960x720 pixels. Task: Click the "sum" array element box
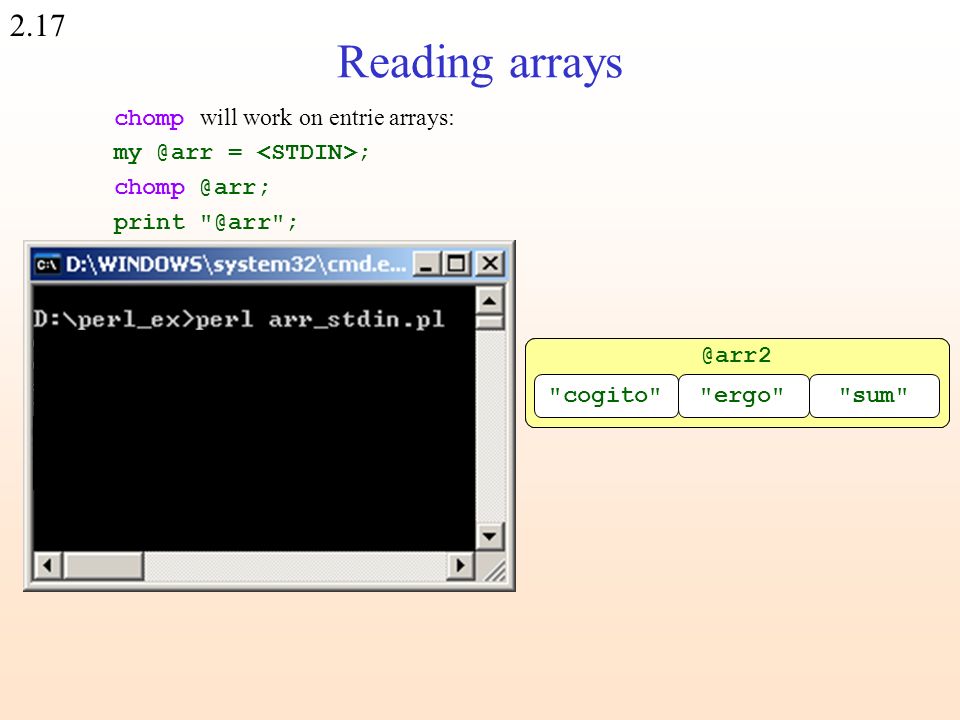pos(874,396)
